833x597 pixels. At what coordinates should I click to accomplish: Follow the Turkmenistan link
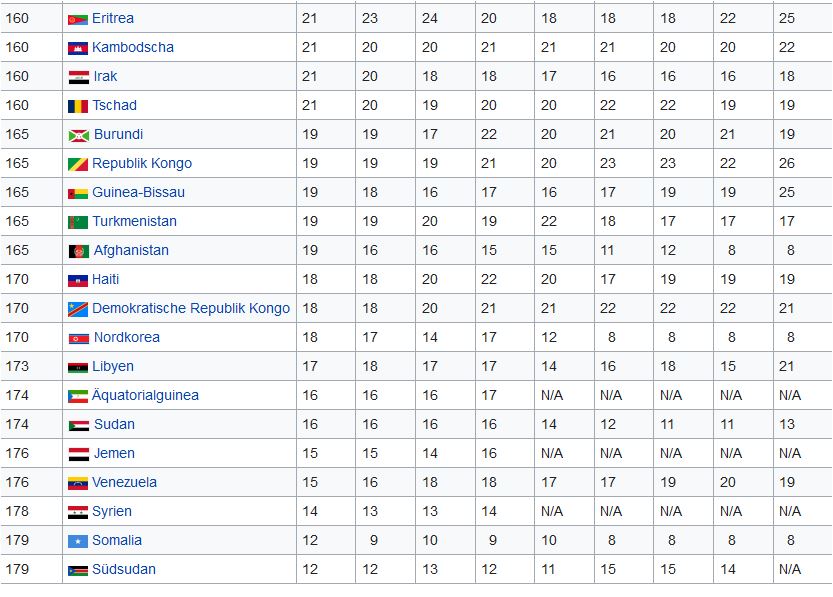(135, 221)
